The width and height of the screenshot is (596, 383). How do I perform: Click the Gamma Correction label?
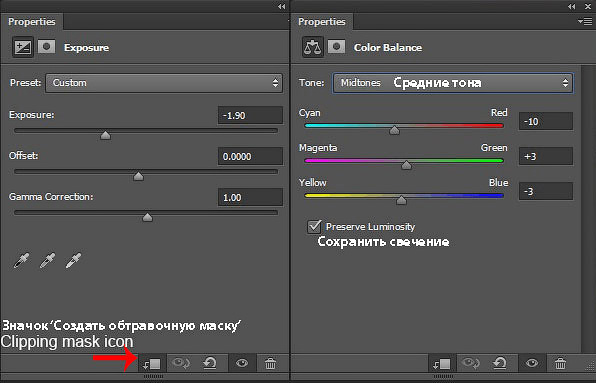51,197
